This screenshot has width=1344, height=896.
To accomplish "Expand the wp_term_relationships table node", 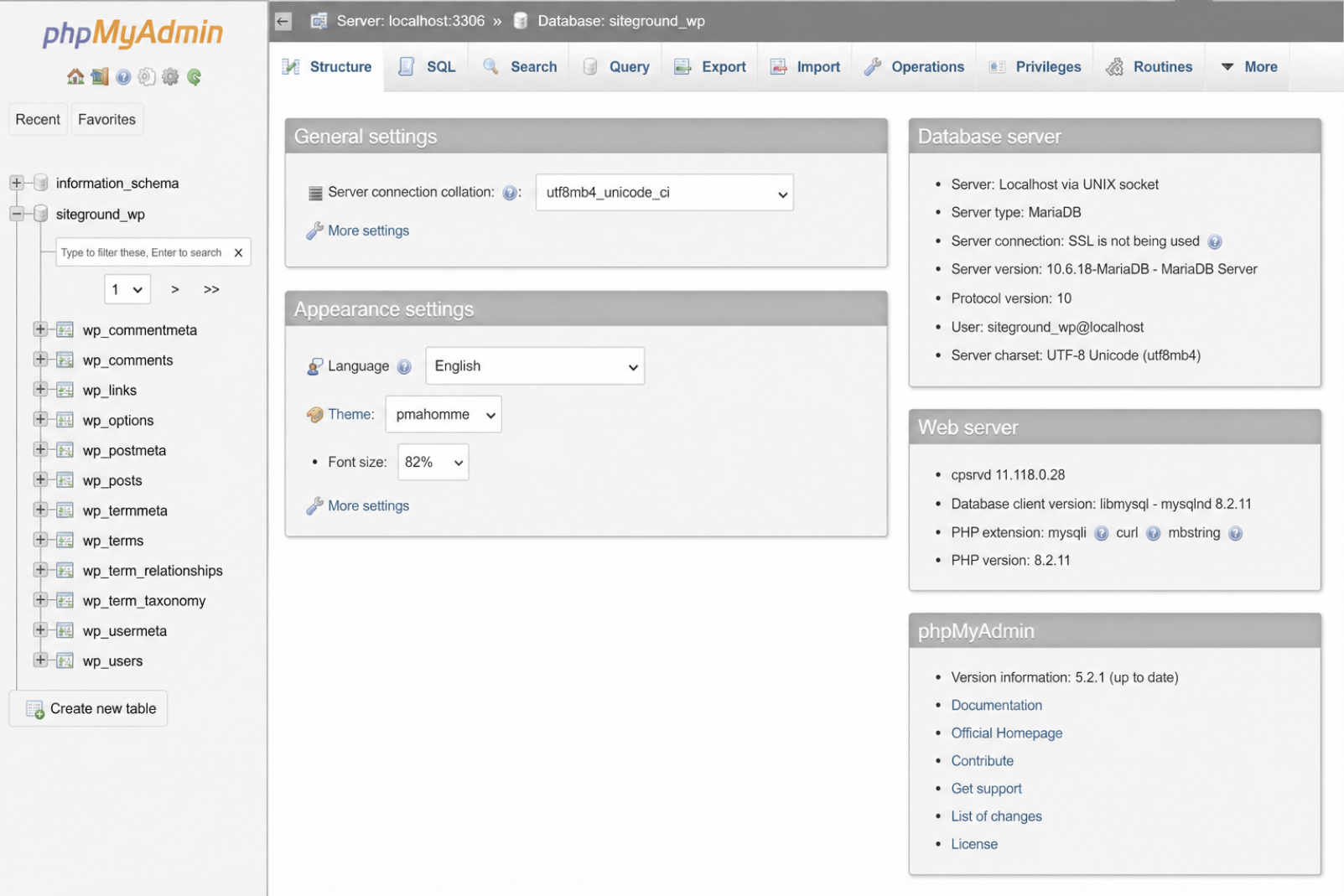I will coord(39,570).
